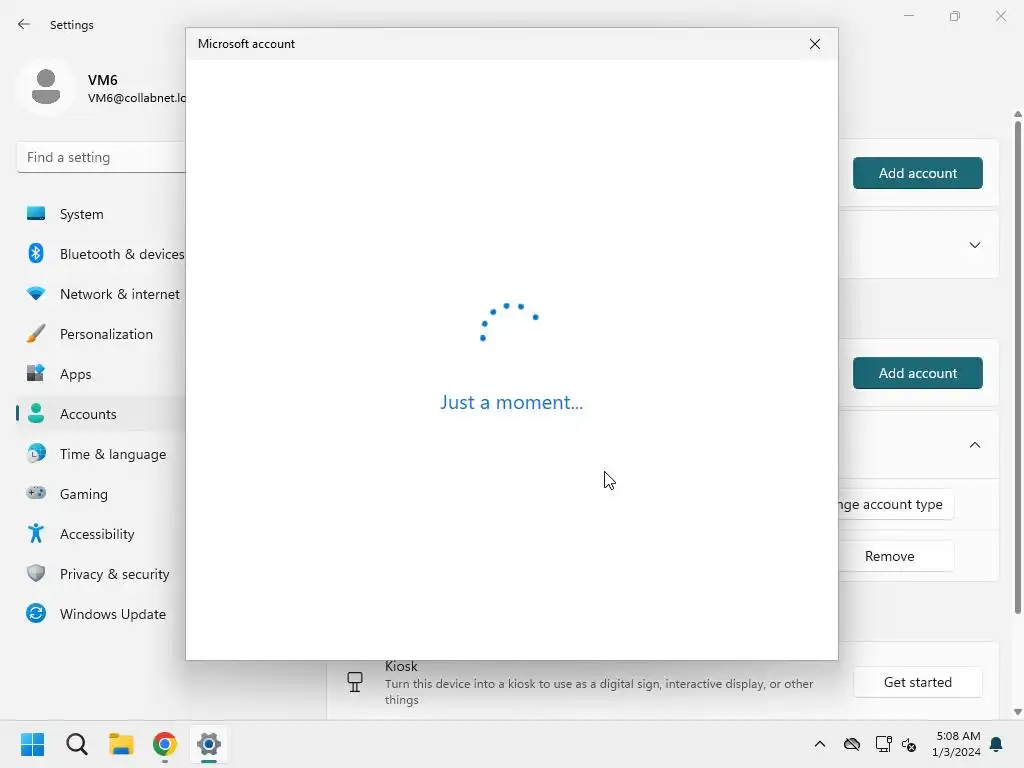Click the Privacy shield icon
Image resolution: width=1024 pixels, height=768 pixels.
(36, 573)
